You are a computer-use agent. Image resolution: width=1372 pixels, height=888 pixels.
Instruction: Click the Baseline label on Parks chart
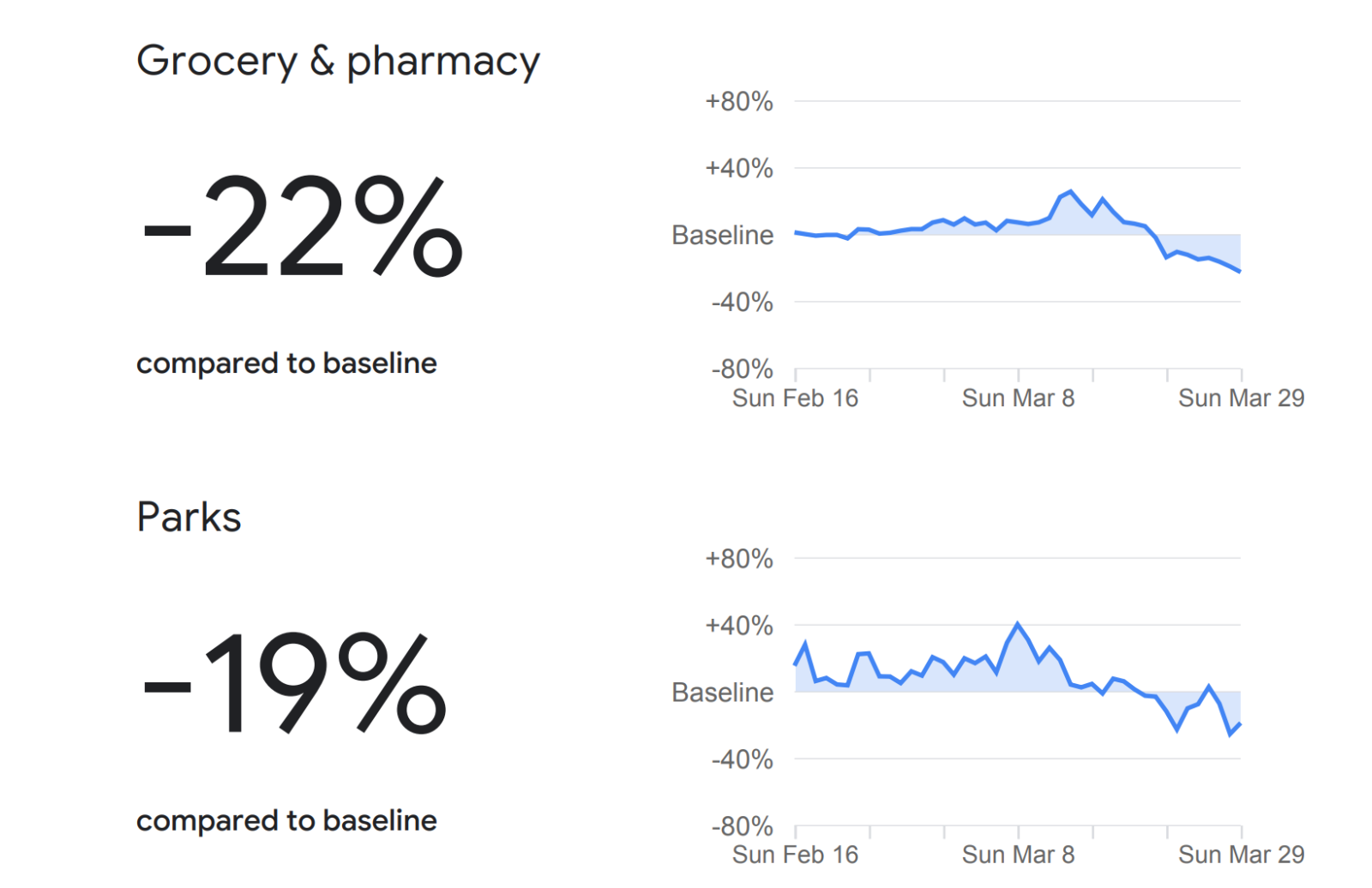tap(722, 693)
